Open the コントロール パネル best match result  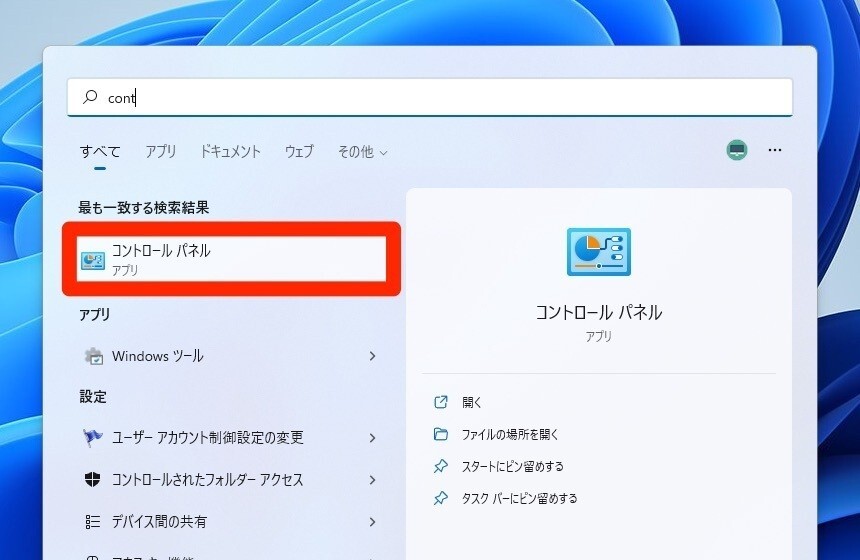point(231,259)
